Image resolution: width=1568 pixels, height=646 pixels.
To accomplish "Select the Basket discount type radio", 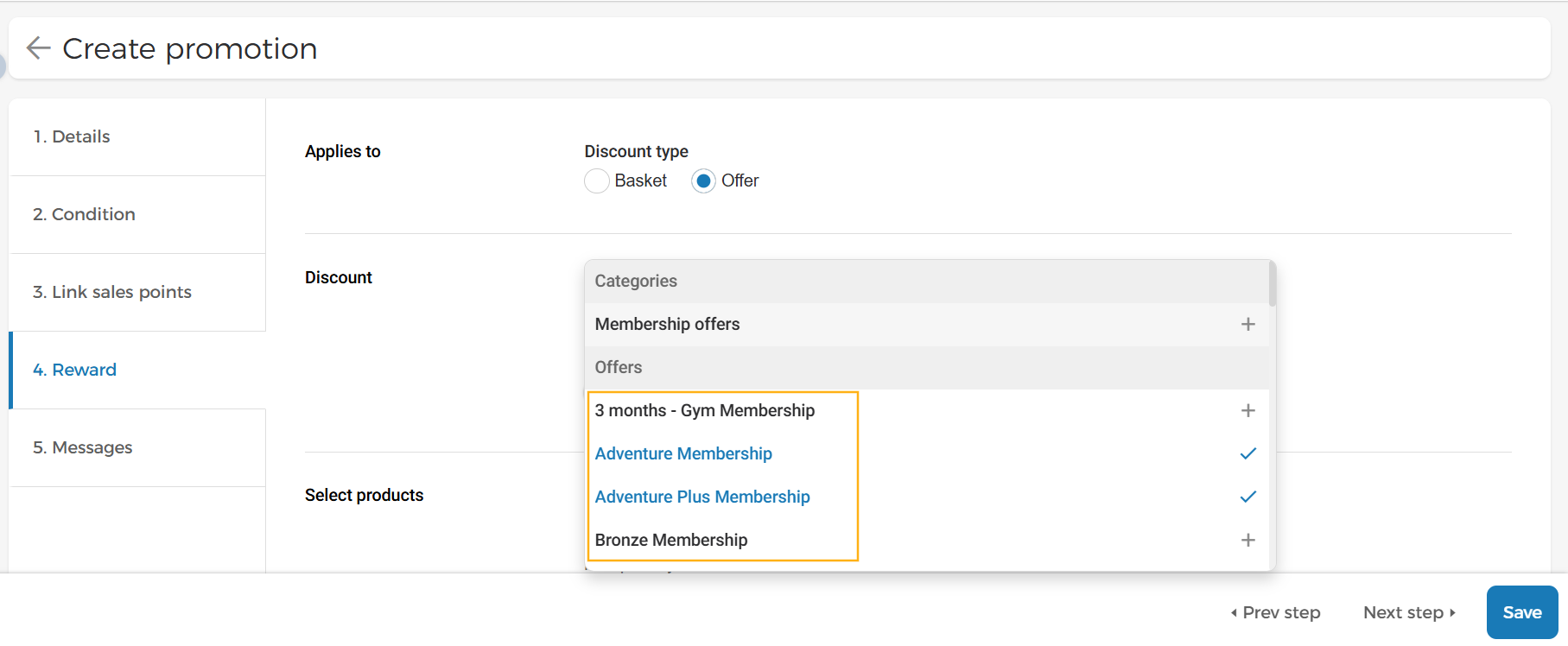I will 597,180.
